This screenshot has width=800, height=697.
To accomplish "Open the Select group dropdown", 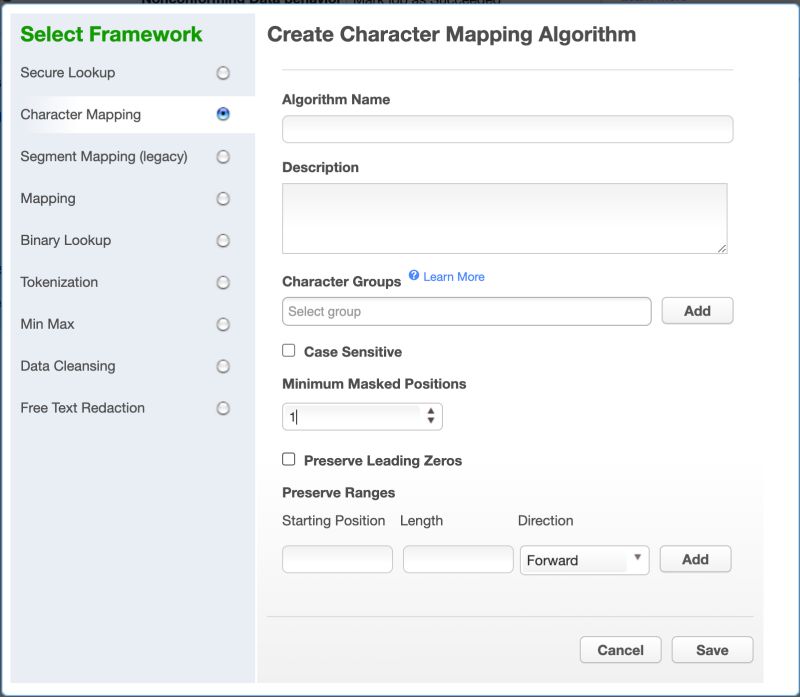I will point(466,311).
